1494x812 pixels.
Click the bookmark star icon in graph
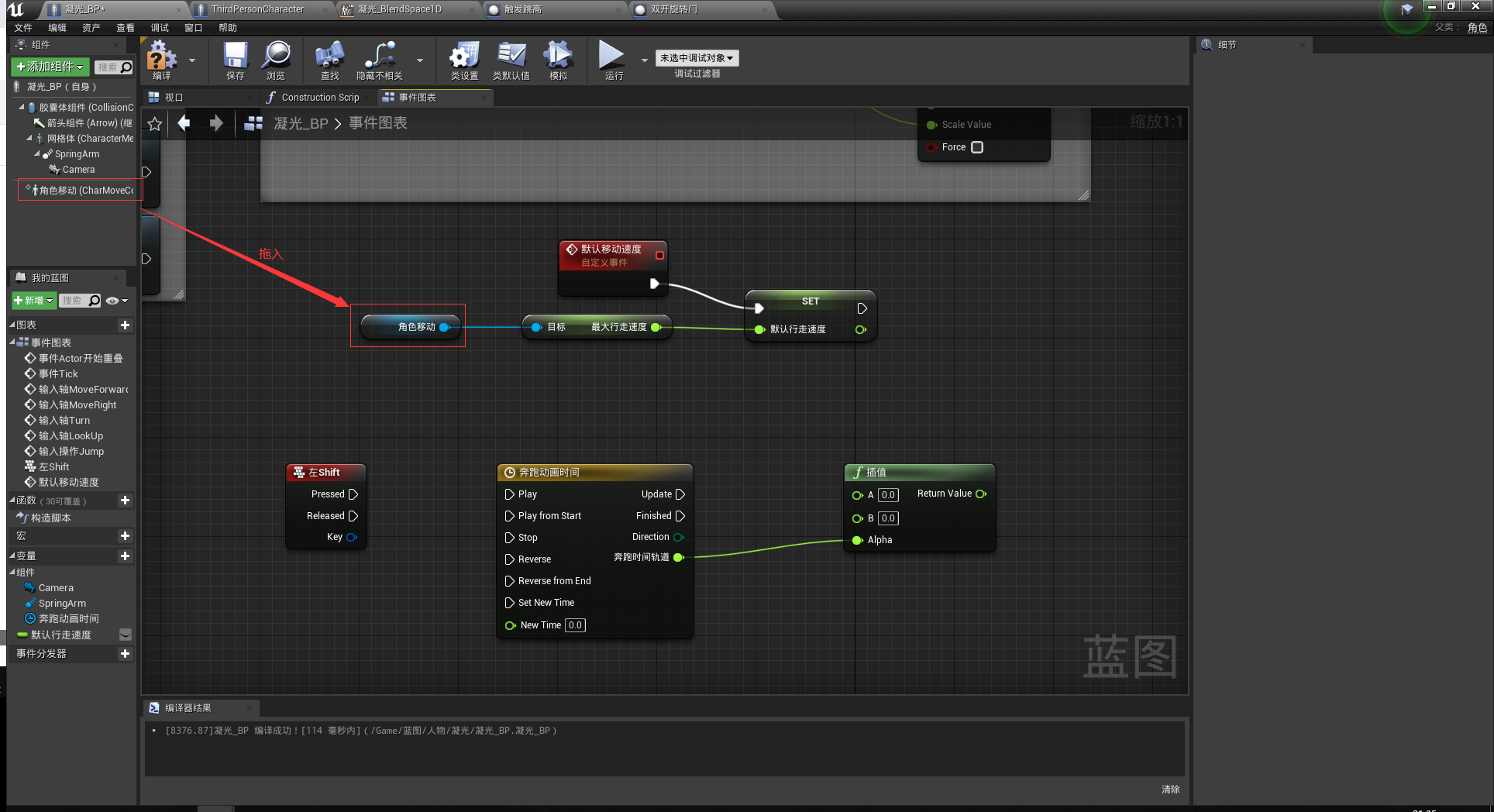pos(155,124)
